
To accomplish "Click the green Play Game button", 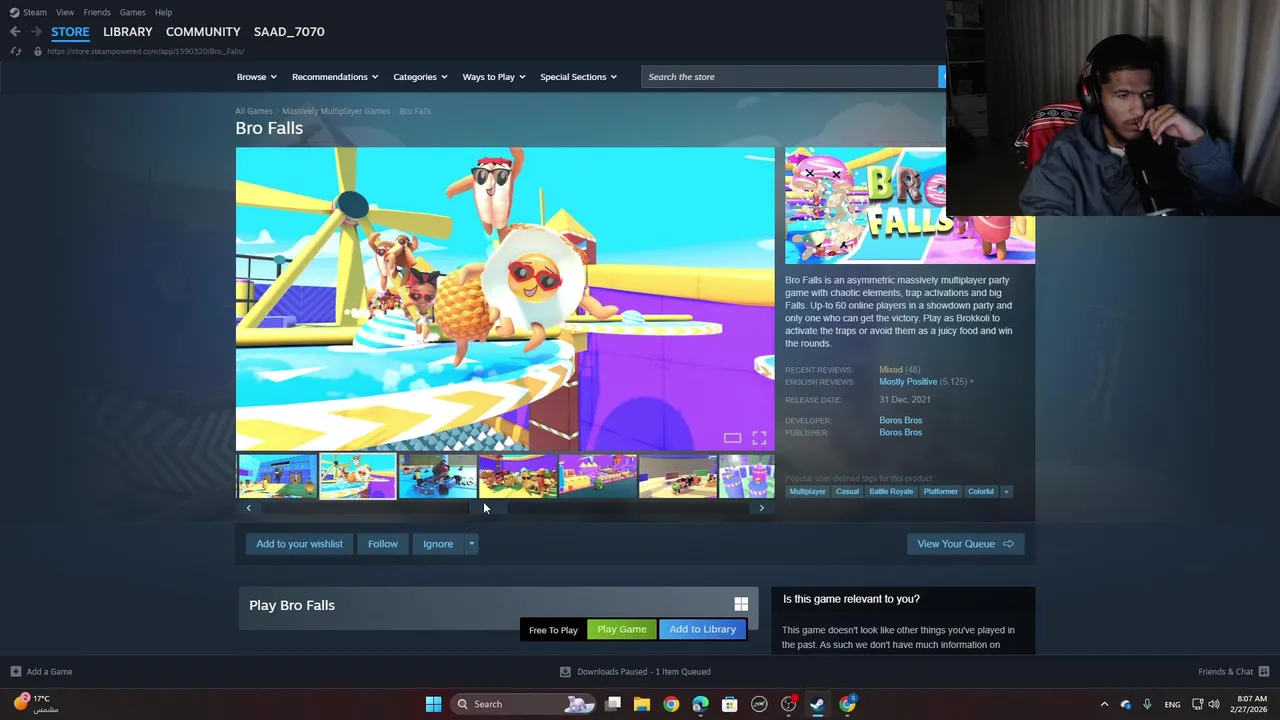I will tap(621, 629).
